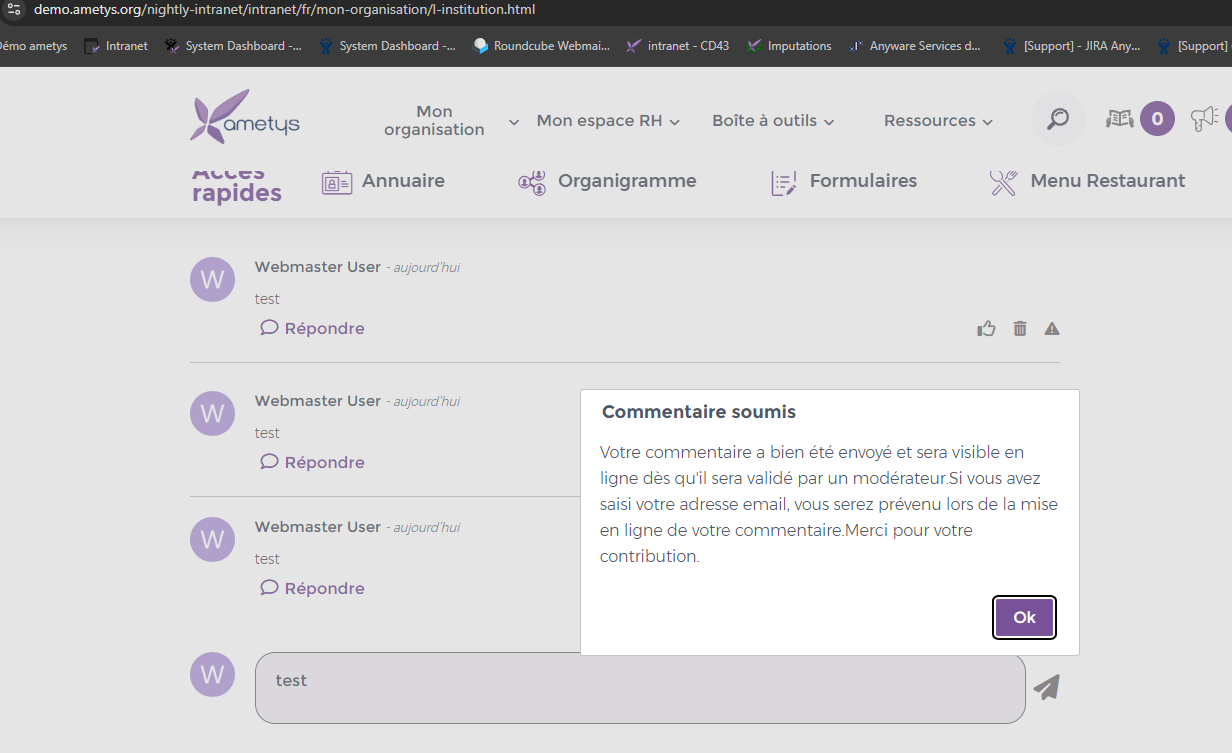Click the megaphone announcements icon
The height and width of the screenshot is (753, 1232).
pos(1204,119)
